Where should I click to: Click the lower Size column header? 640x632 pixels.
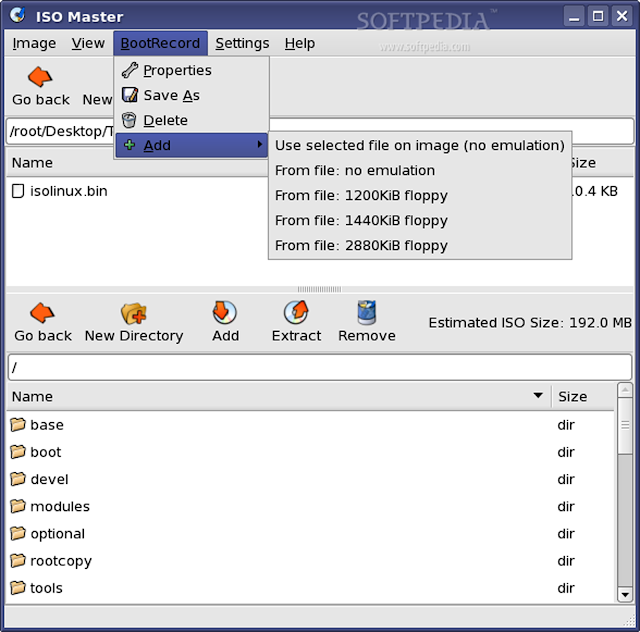coord(583,396)
